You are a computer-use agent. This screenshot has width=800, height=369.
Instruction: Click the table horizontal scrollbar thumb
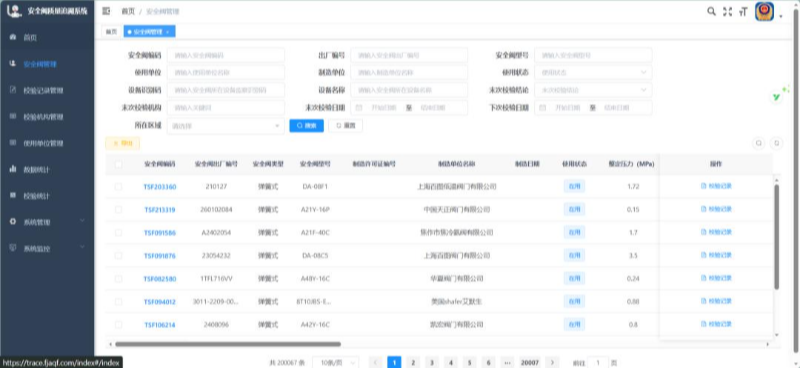point(228,344)
